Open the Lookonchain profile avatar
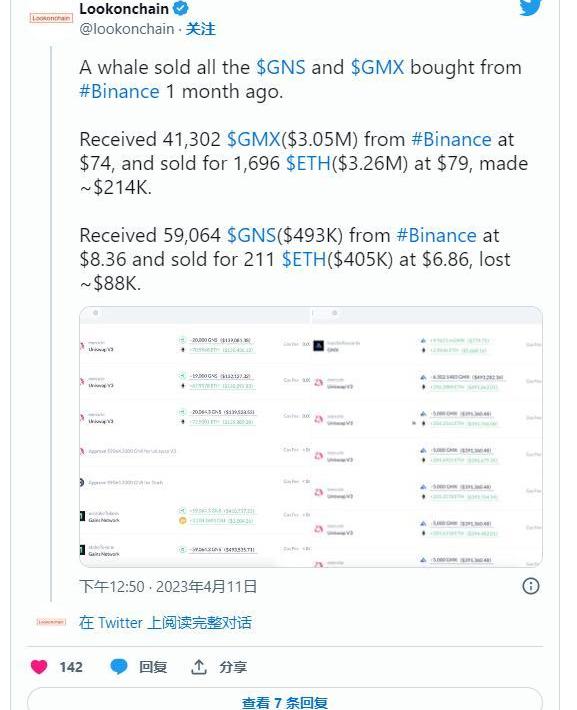 click(x=51, y=18)
